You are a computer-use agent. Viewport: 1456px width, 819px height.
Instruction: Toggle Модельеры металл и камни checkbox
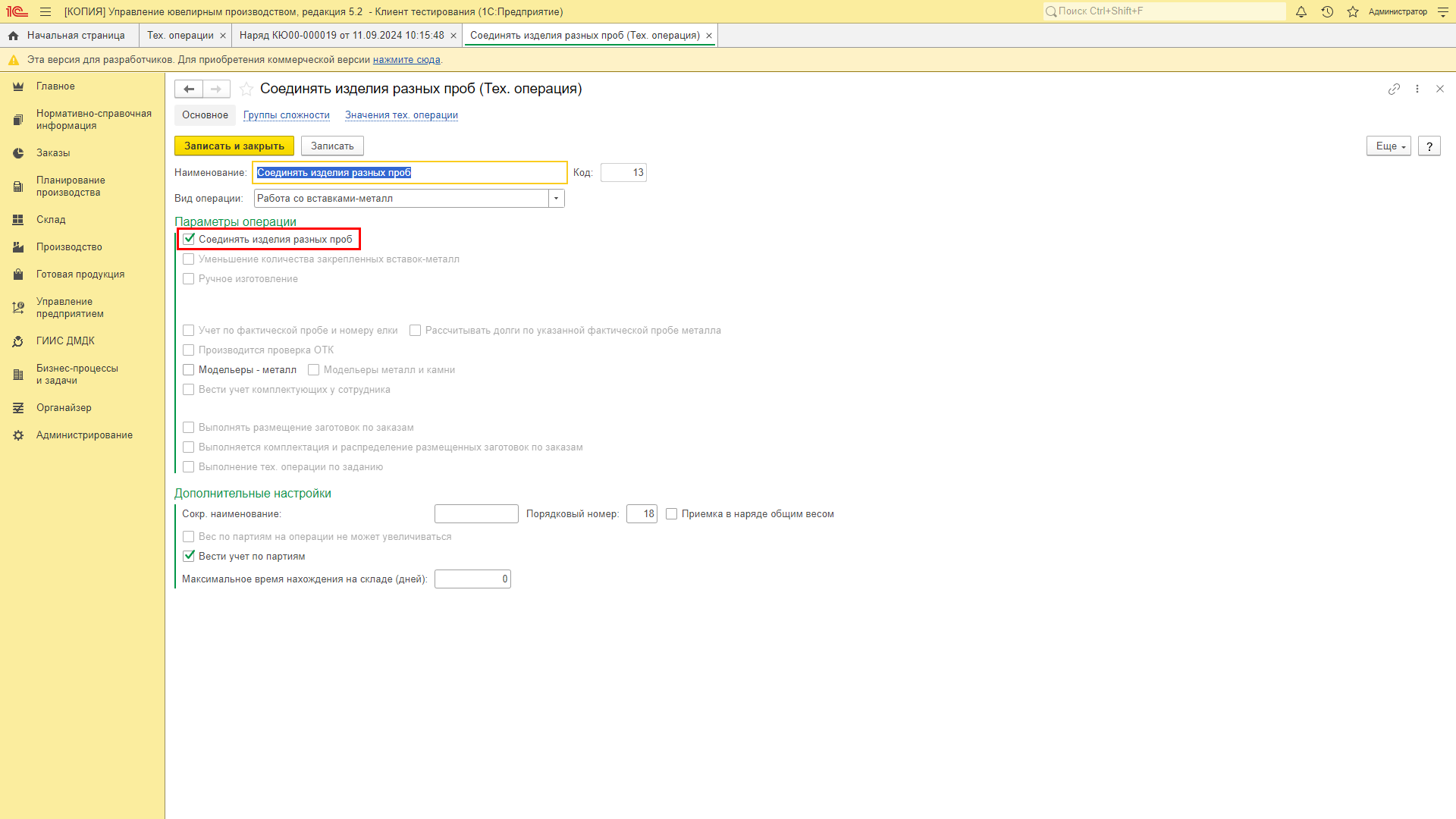[x=314, y=370]
